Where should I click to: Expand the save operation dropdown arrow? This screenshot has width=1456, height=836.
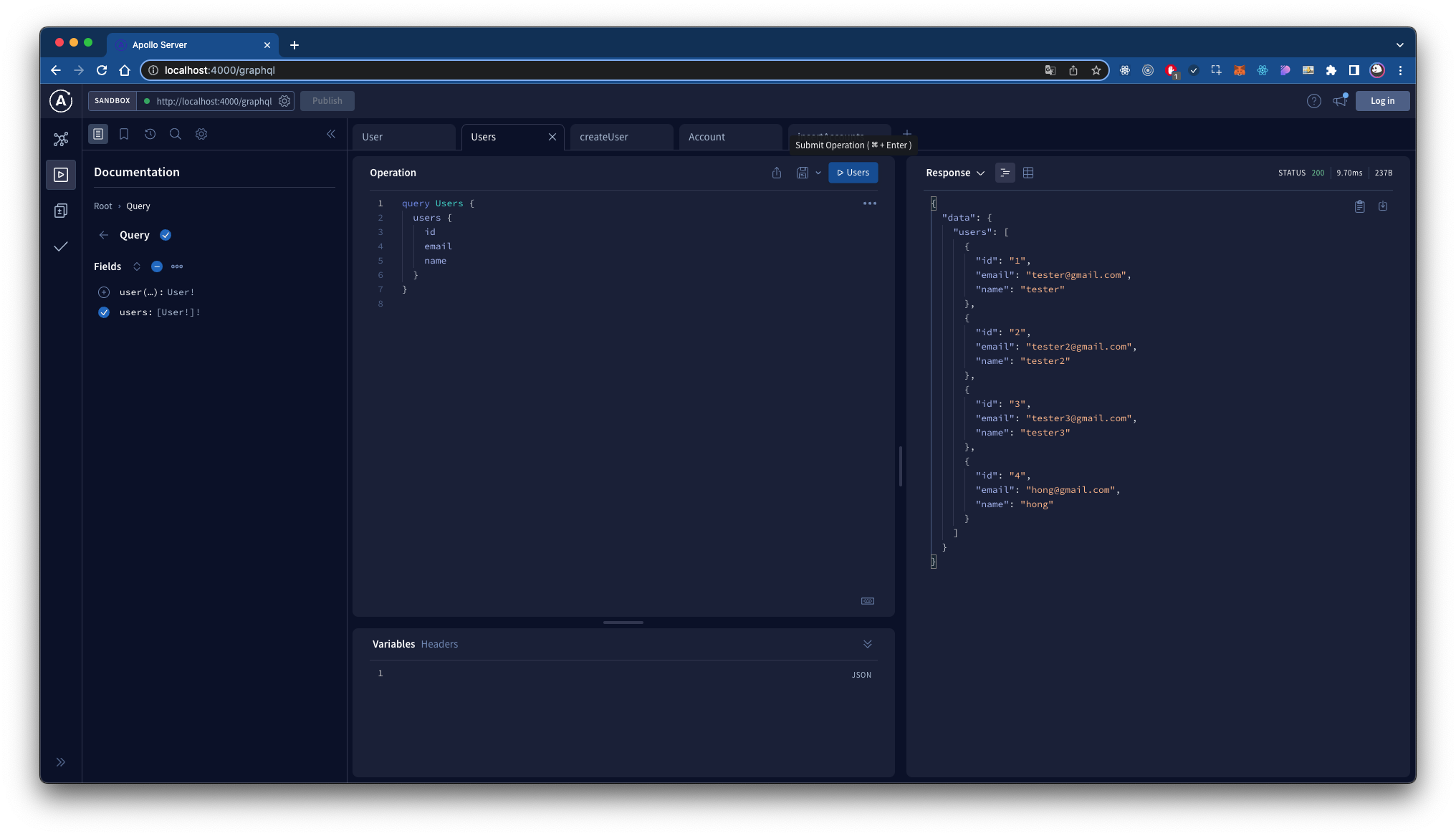(x=818, y=173)
